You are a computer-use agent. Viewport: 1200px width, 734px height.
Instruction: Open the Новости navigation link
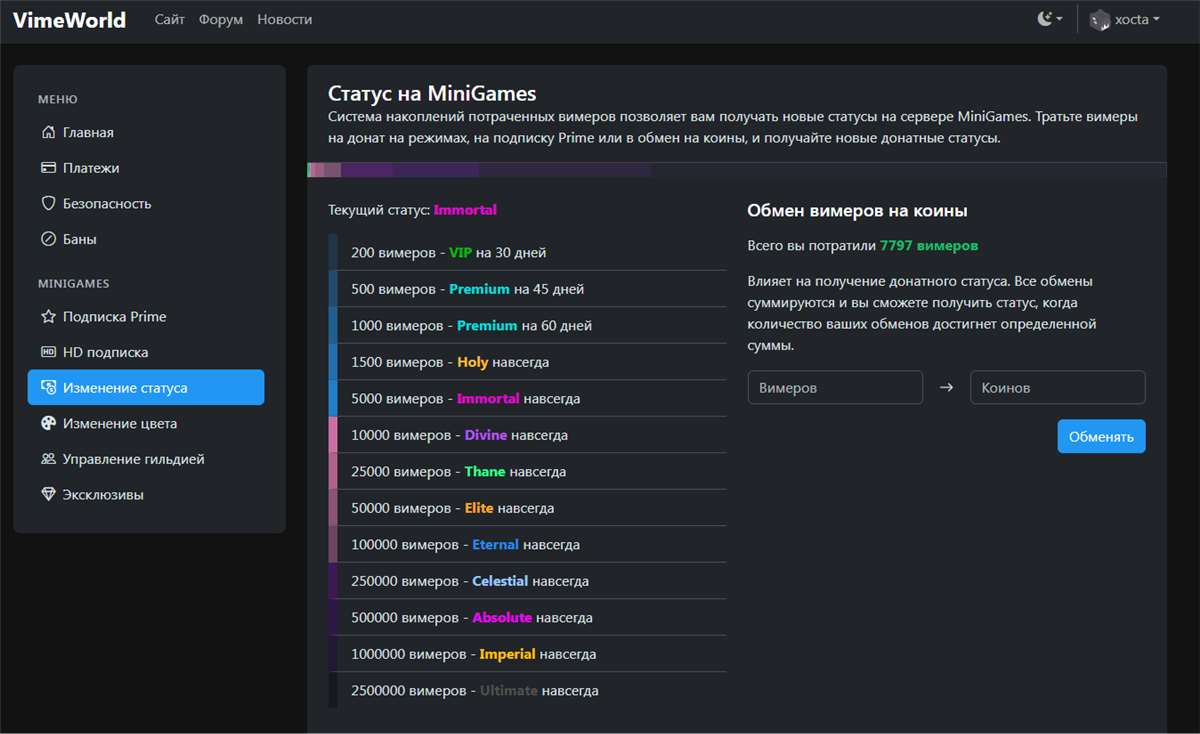click(285, 19)
